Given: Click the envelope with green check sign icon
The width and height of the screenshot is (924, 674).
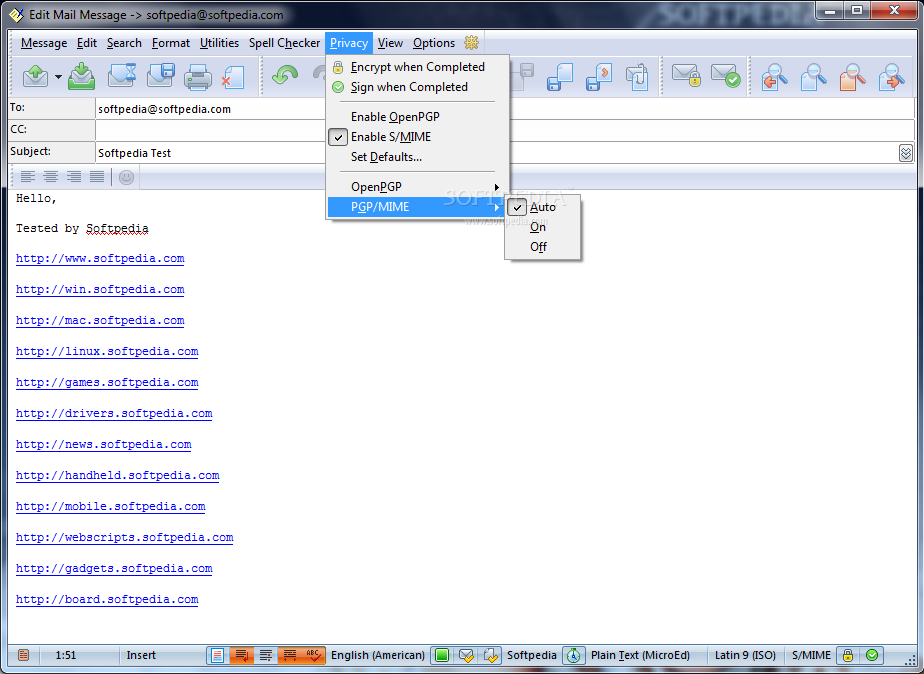Looking at the screenshot, I should coord(725,76).
